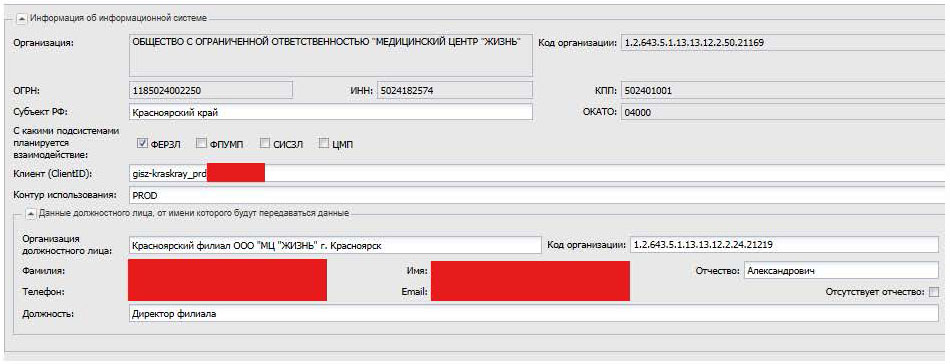Screen dimensions: 950x364
Task: Click the Субъект РФ field Красноярский край
Action: (x=331, y=112)
